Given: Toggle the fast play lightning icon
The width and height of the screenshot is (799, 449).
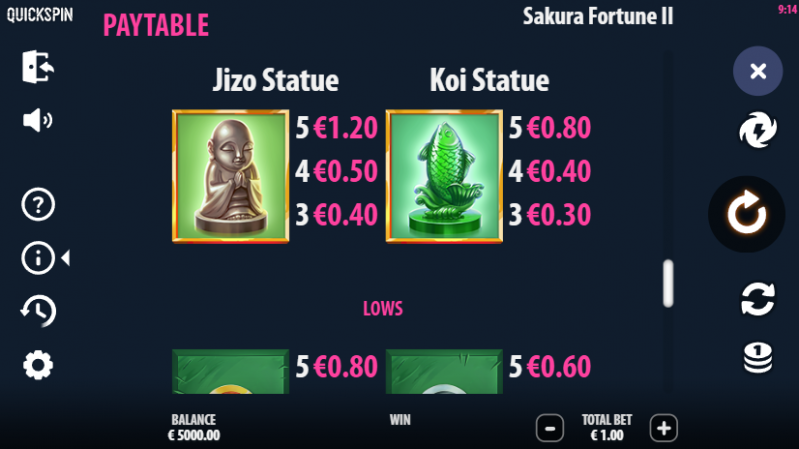Looking at the screenshot, I should [x=758, y=130].
